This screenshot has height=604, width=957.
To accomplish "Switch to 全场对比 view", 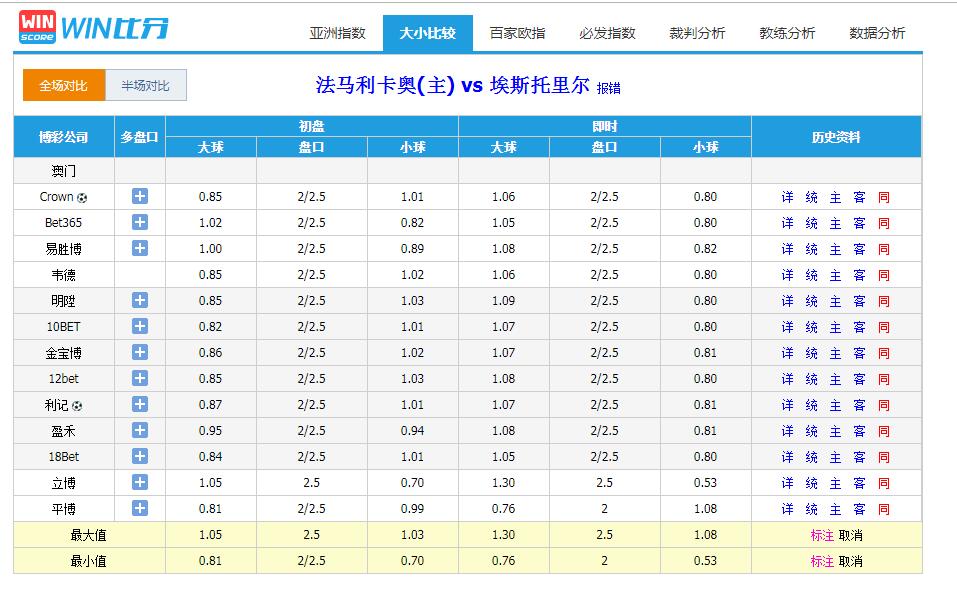I will click(x=64, y=85).
